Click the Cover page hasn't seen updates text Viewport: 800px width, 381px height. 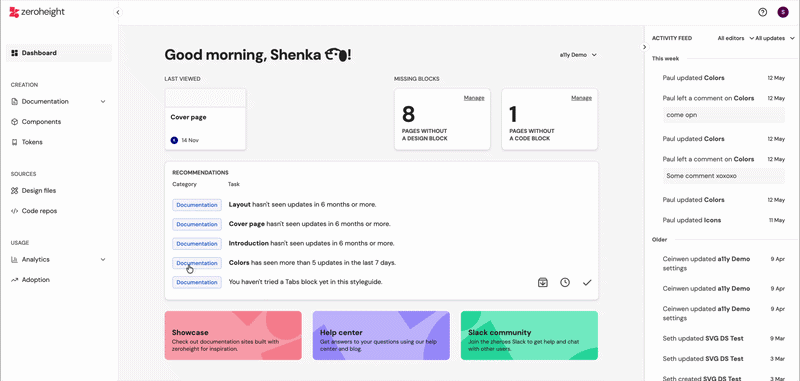309,224
